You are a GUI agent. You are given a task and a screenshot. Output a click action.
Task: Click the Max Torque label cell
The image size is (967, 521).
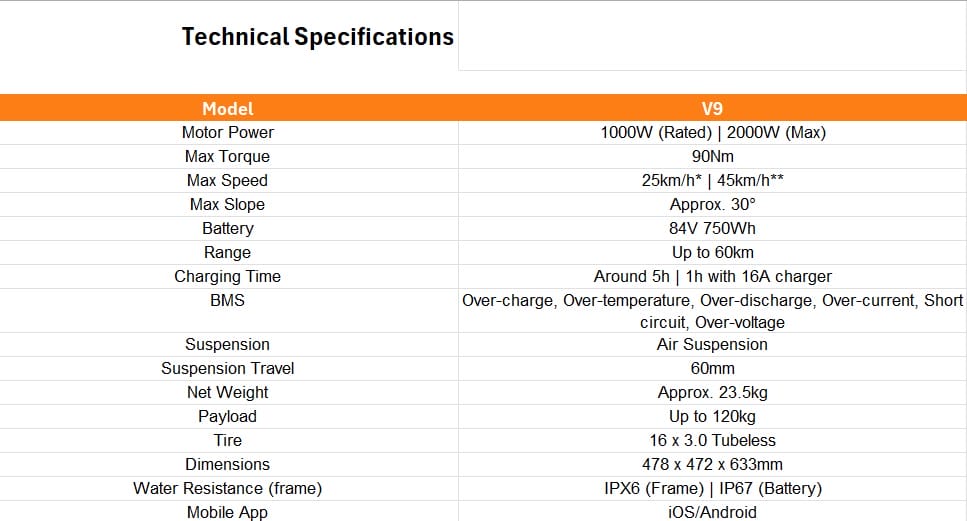[x=228, y=156]
